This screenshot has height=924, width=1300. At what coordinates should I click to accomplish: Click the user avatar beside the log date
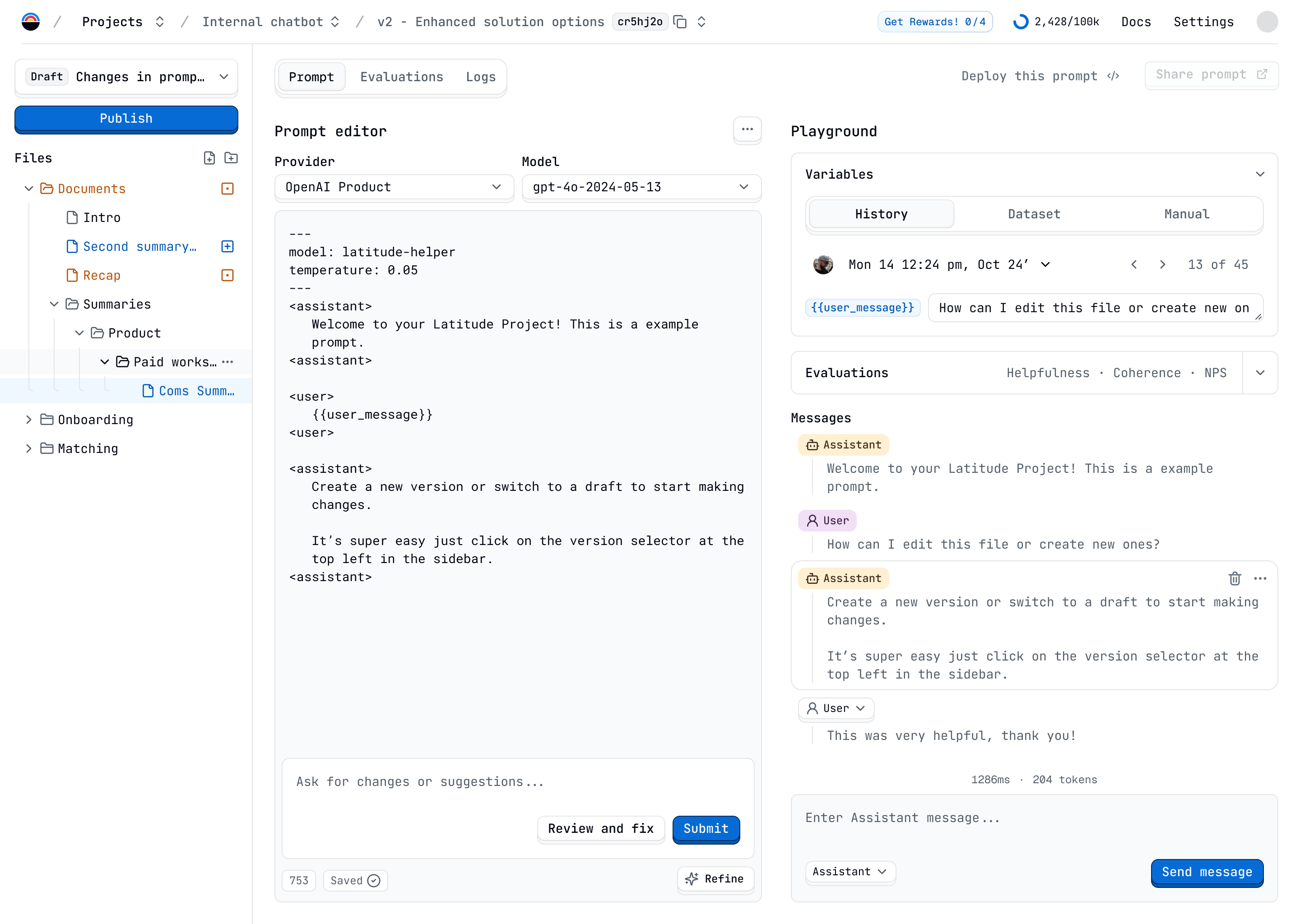tap(823, 264)
